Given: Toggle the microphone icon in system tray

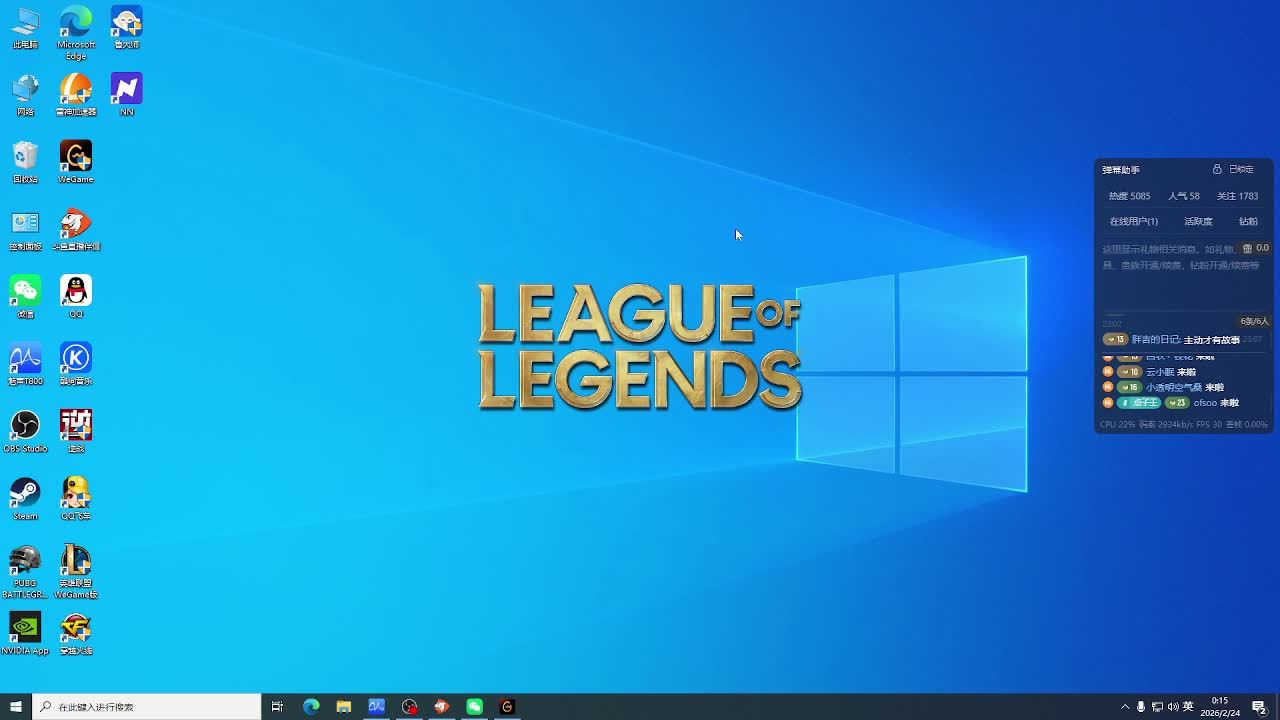Looking at the screenshot, I should pos(1141,707).
